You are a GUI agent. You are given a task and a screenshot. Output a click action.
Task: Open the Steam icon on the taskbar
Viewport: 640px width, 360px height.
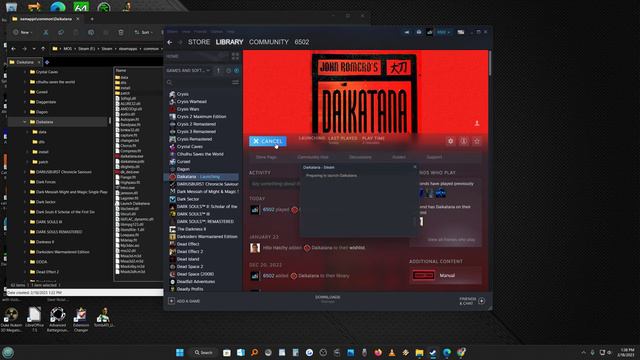(433, 352)
